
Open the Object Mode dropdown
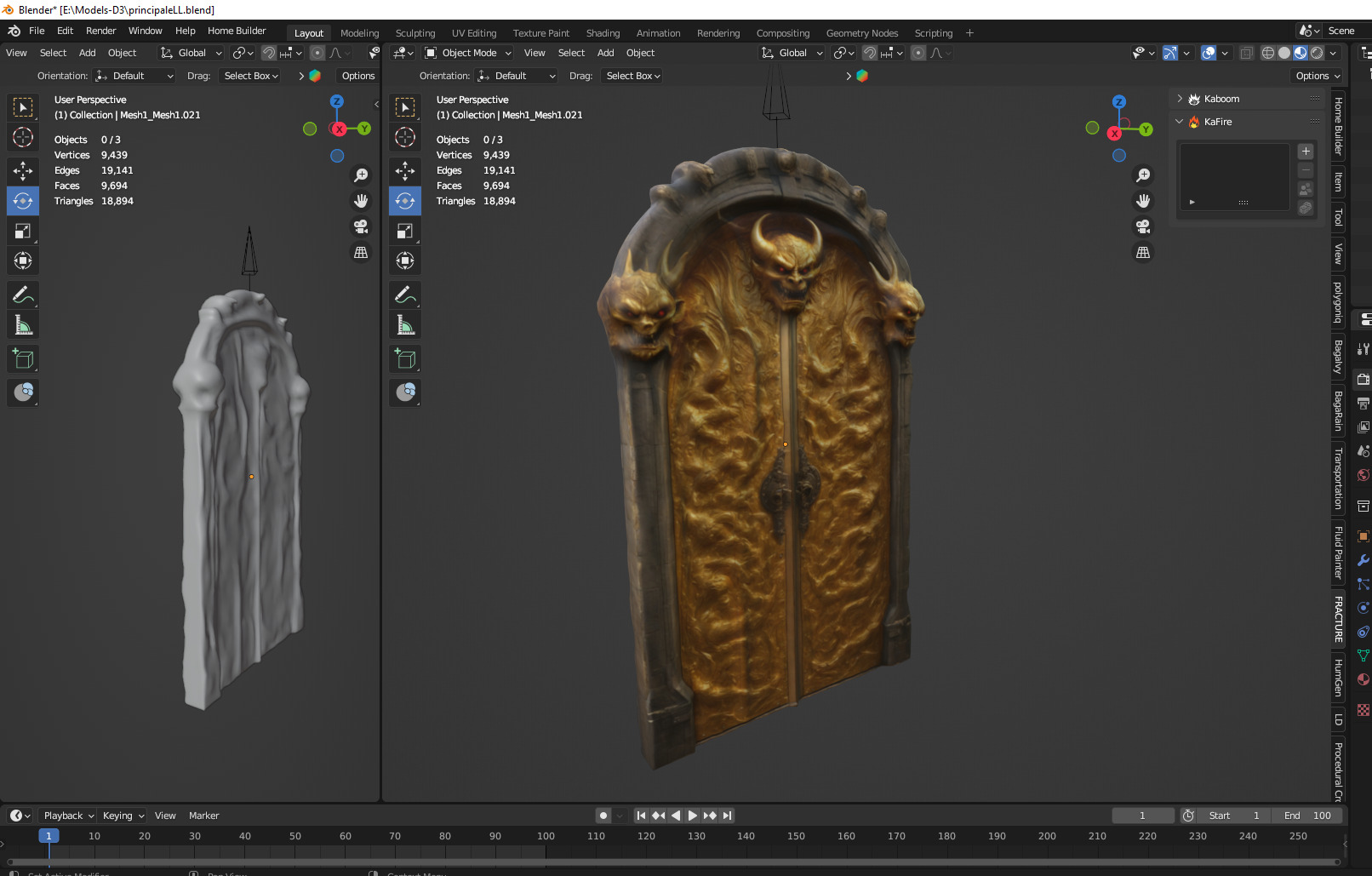469,53
